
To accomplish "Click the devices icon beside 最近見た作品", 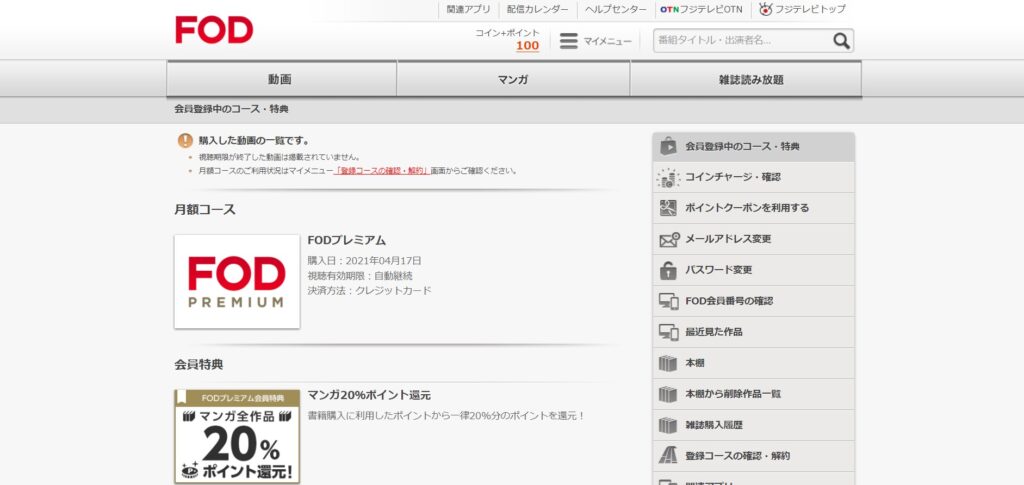I will click(668, 332).
